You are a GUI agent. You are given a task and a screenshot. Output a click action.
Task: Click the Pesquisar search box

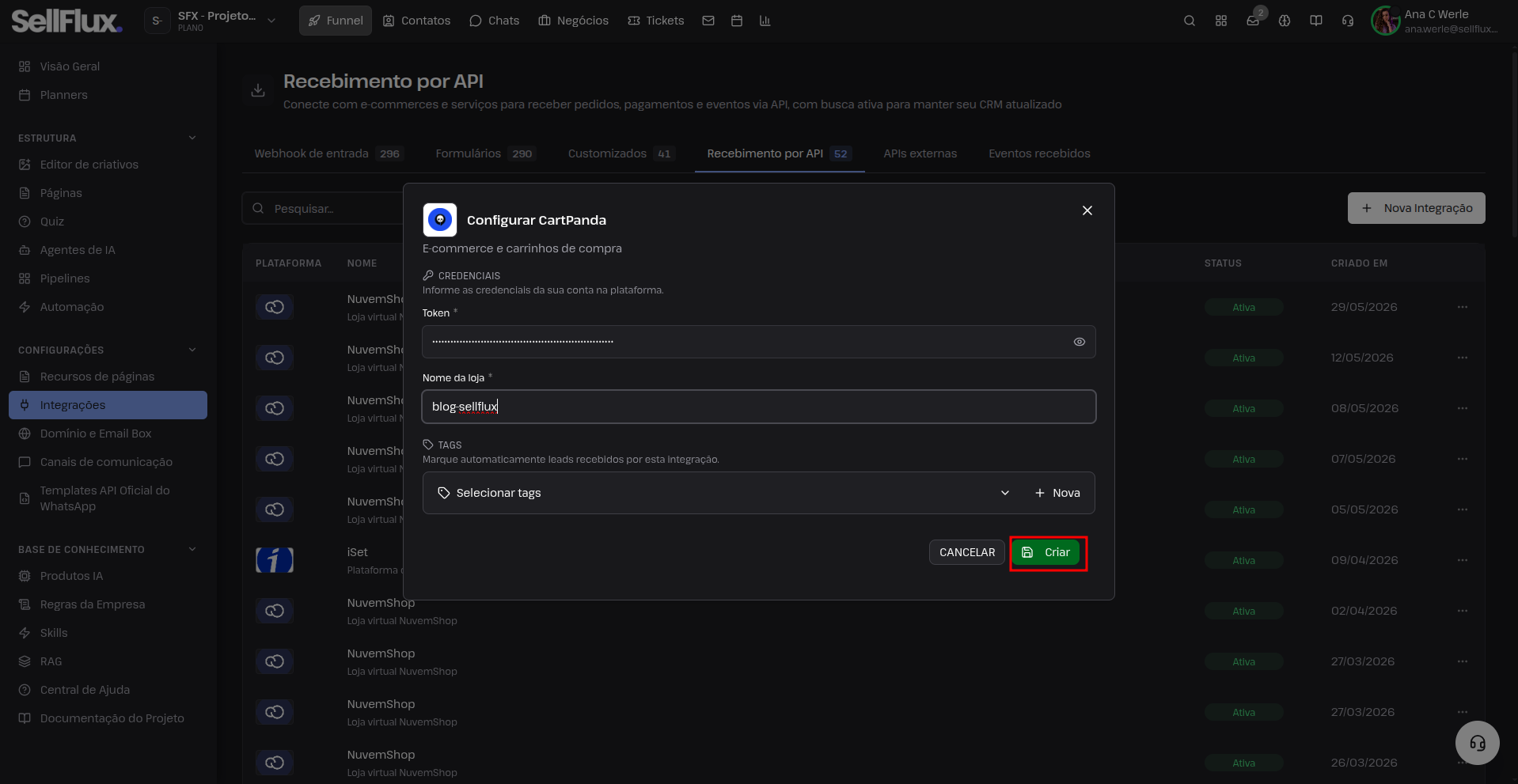point(323,208)
